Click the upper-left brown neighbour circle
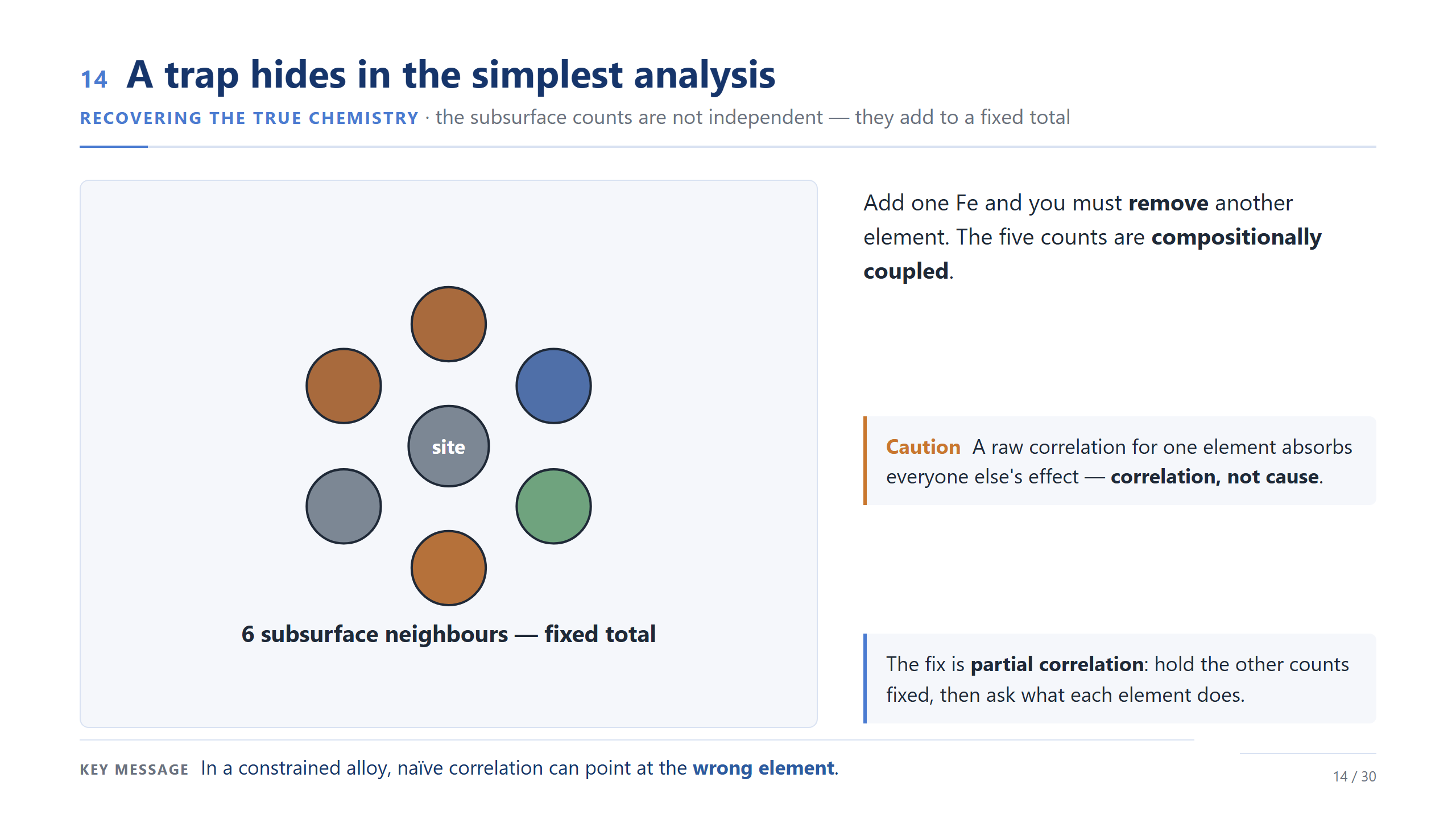This screenshot has height=819, width=1456. [344, 386]
